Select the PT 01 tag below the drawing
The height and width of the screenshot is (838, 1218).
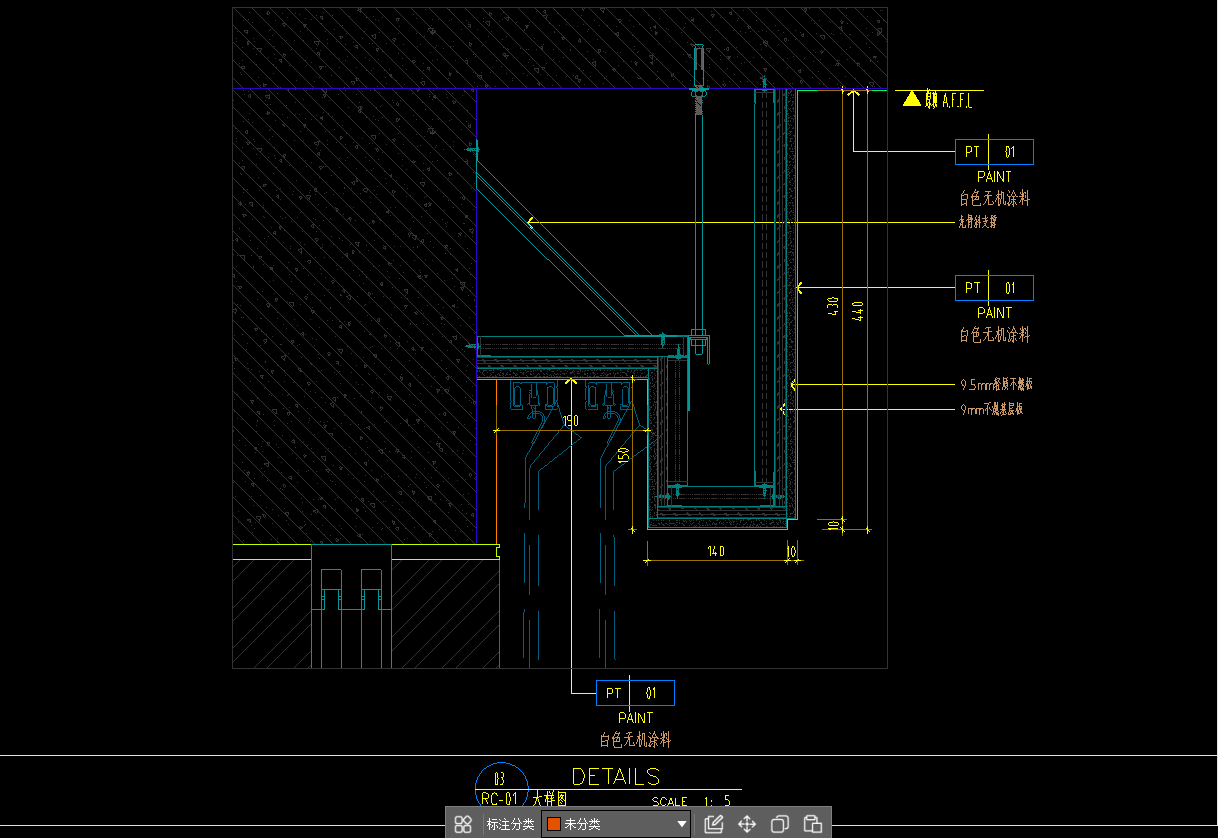click(x=635, y=693)
